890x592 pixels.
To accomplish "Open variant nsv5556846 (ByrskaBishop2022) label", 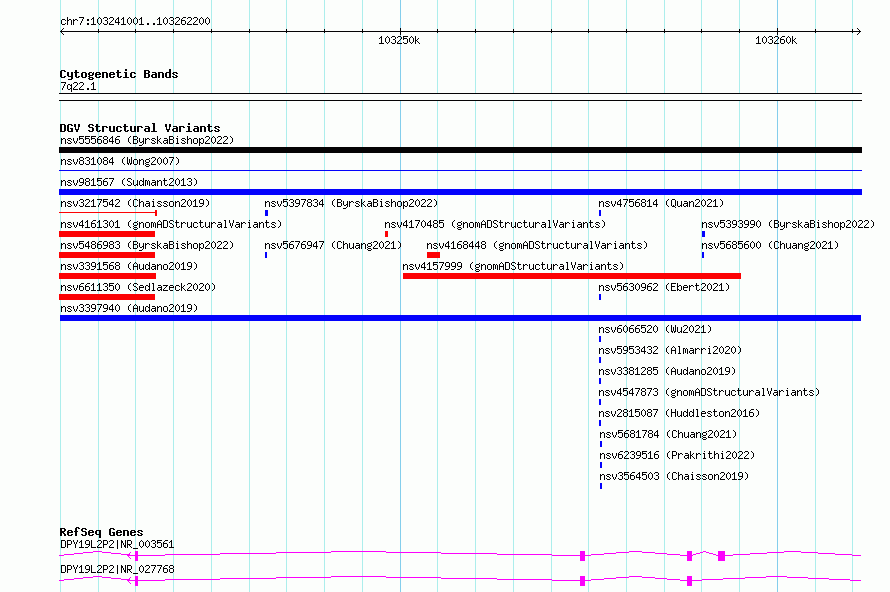I will (147, 140).
